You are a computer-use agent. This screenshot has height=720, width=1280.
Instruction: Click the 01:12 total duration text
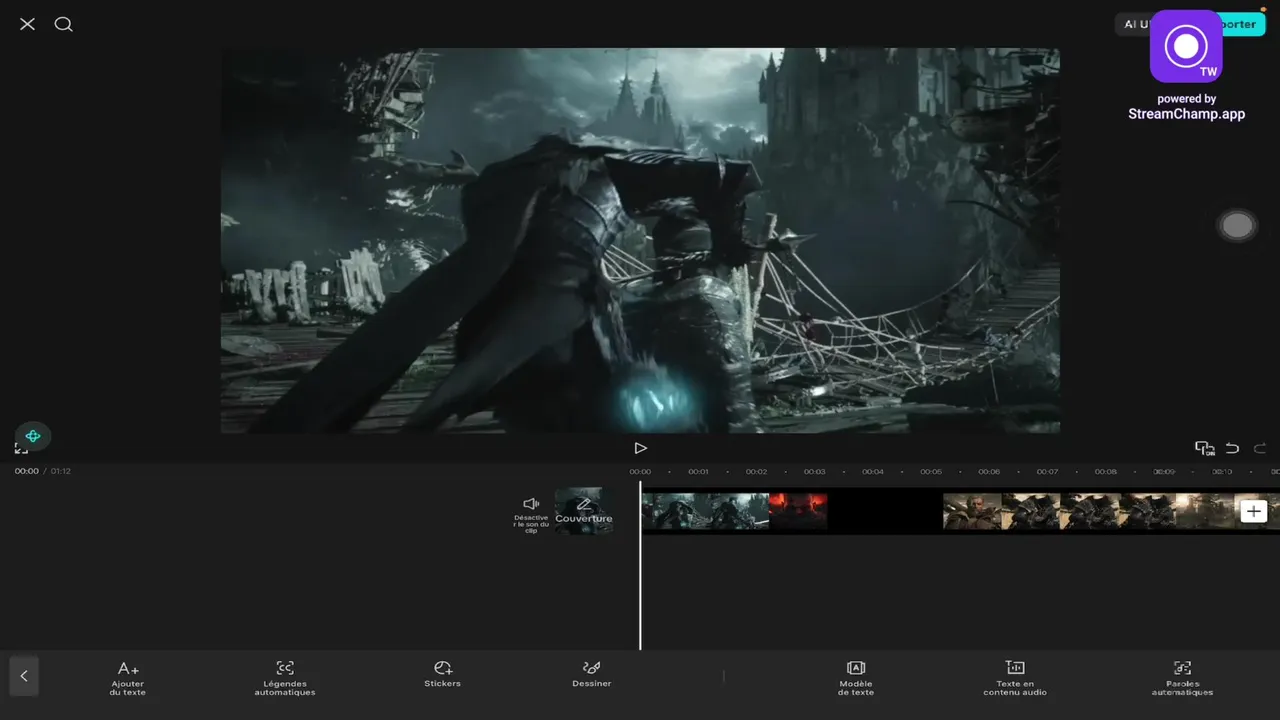(61, 471)
